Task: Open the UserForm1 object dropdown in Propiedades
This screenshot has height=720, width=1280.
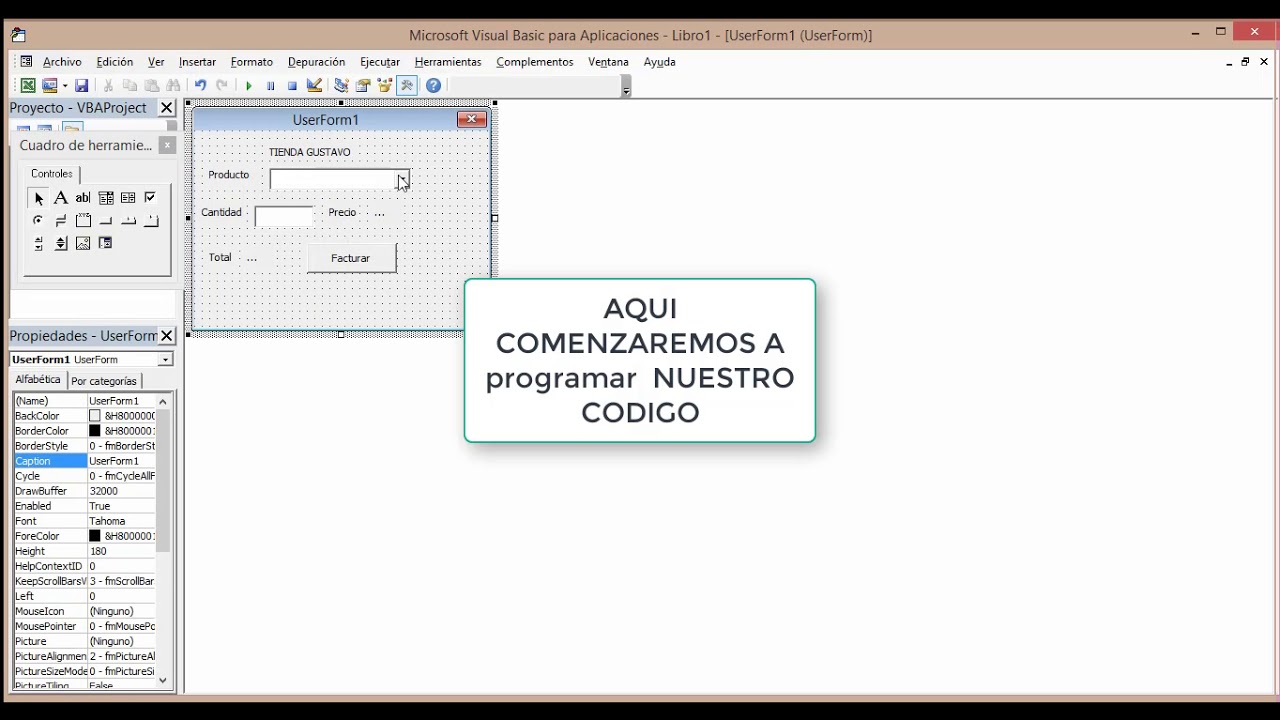Action: (x=165, y=360)
